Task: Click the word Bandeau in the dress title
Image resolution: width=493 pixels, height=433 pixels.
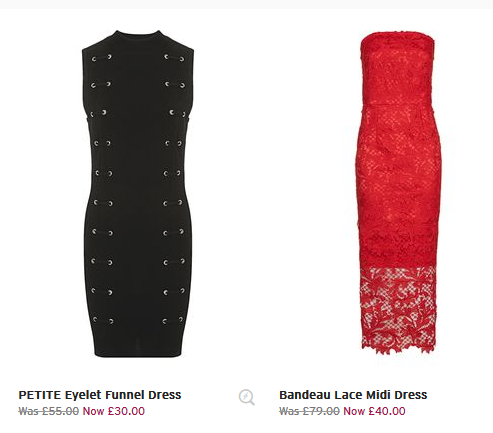Action: [305, 395]
